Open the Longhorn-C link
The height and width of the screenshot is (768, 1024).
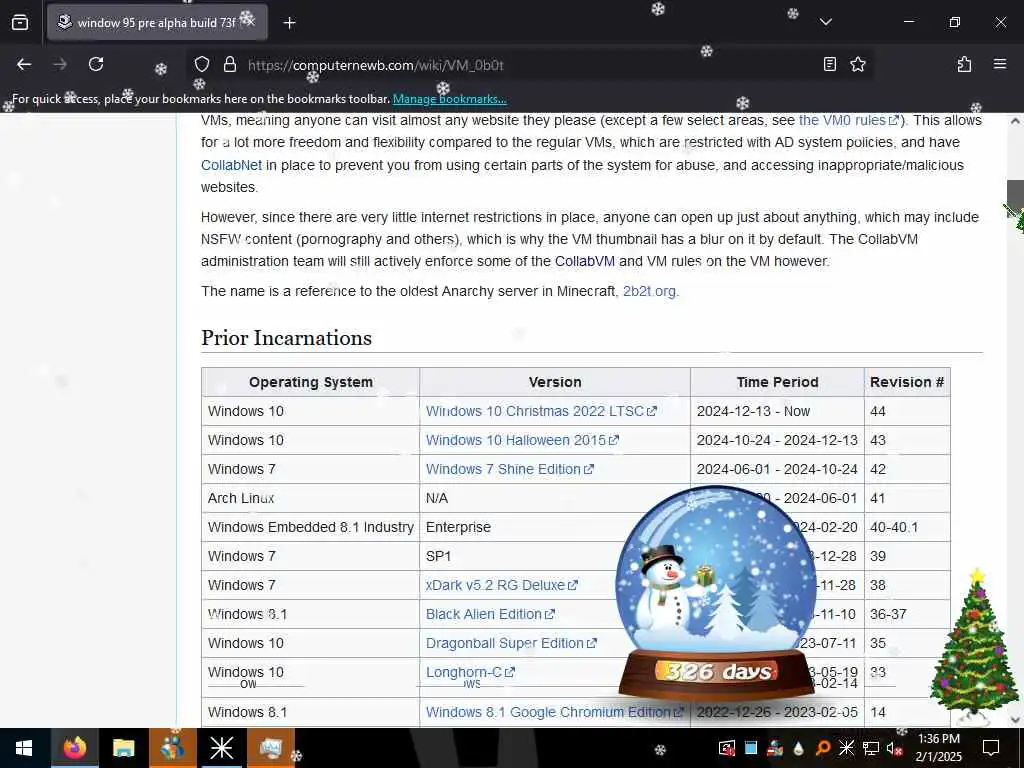coord(470,672)
